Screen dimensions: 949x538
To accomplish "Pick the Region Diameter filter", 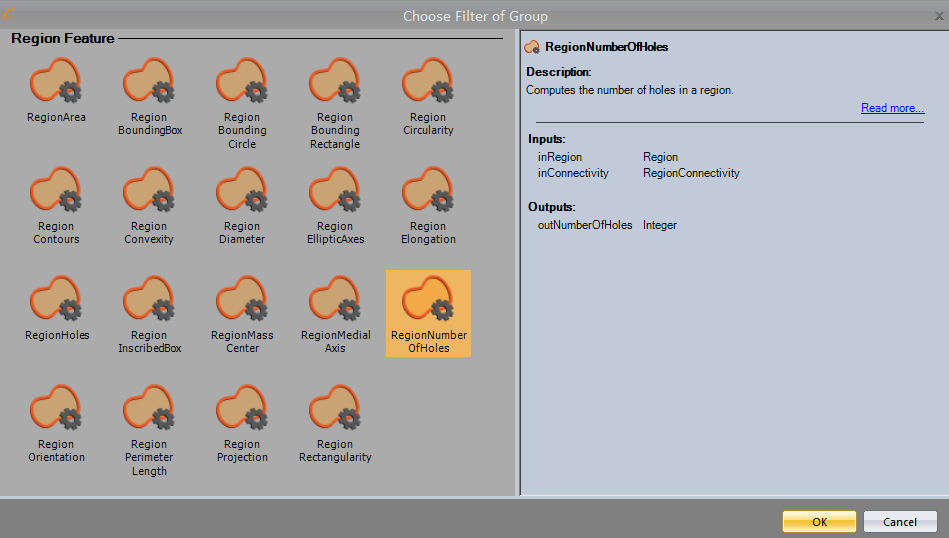I will pyautogui.click(x=242, y=191).
